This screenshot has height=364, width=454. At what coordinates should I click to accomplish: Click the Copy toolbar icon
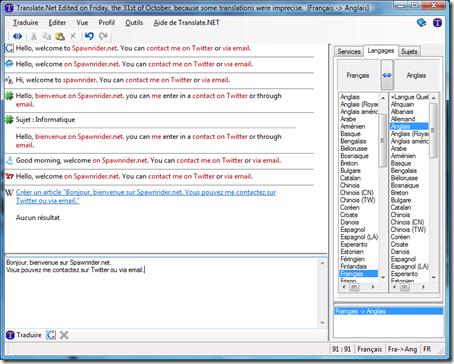coord(47,36)
